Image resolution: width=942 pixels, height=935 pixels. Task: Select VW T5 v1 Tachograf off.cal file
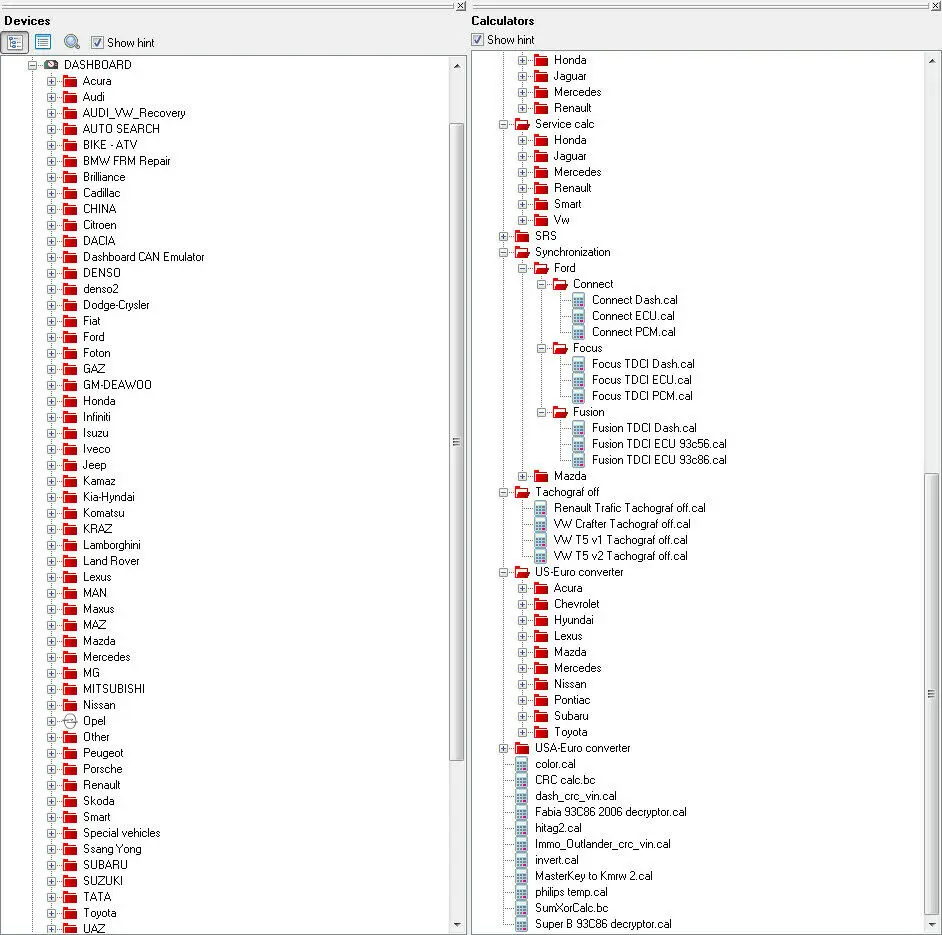coord(621,540)
